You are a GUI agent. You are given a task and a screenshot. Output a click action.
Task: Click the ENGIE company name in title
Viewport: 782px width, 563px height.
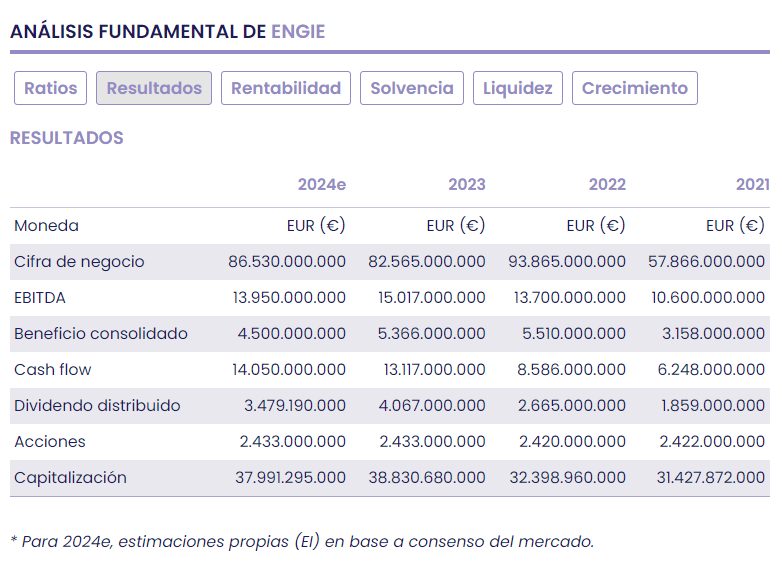(298, 31)
